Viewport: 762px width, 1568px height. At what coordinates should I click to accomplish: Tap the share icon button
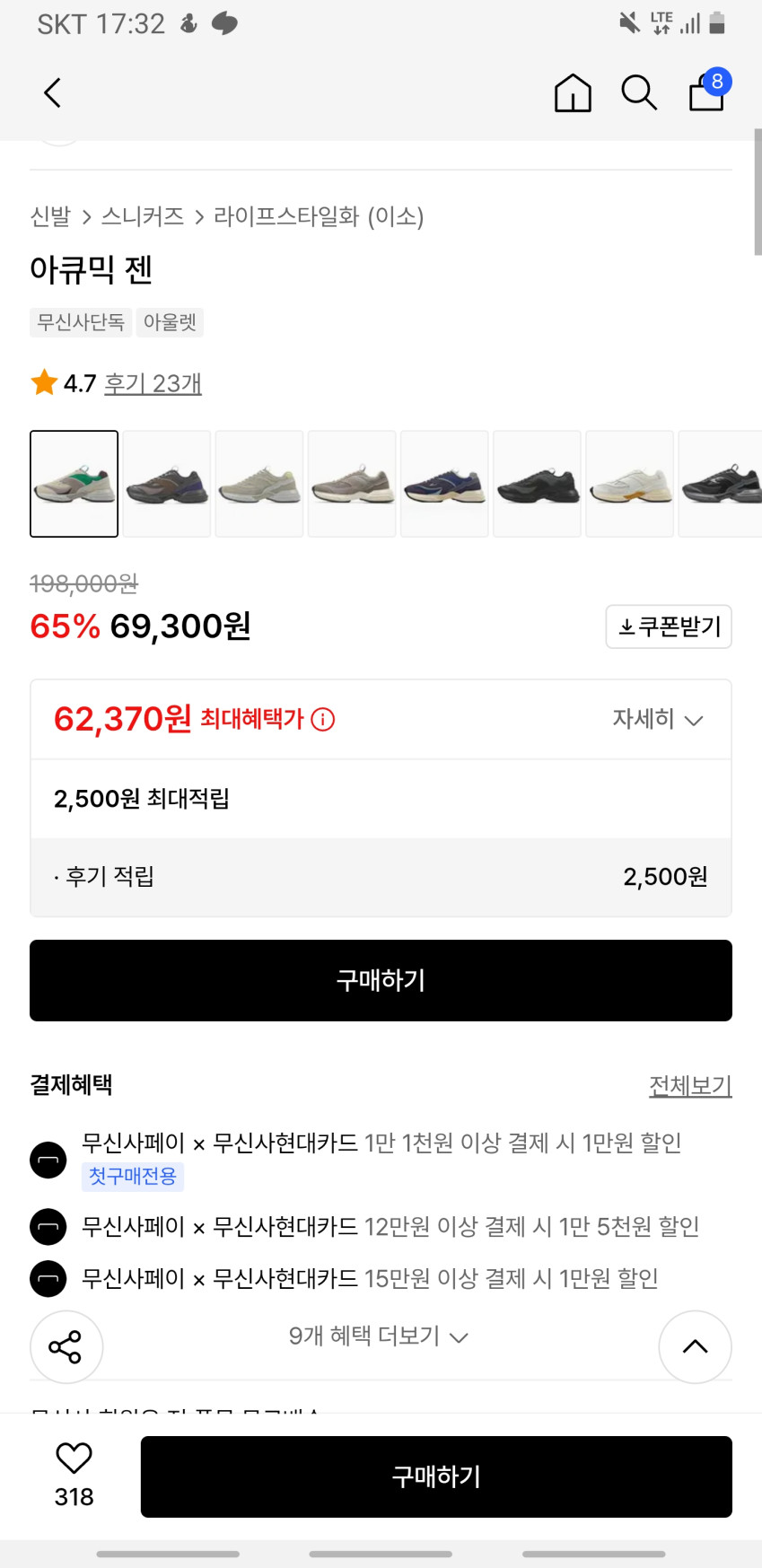[66, 1346]
